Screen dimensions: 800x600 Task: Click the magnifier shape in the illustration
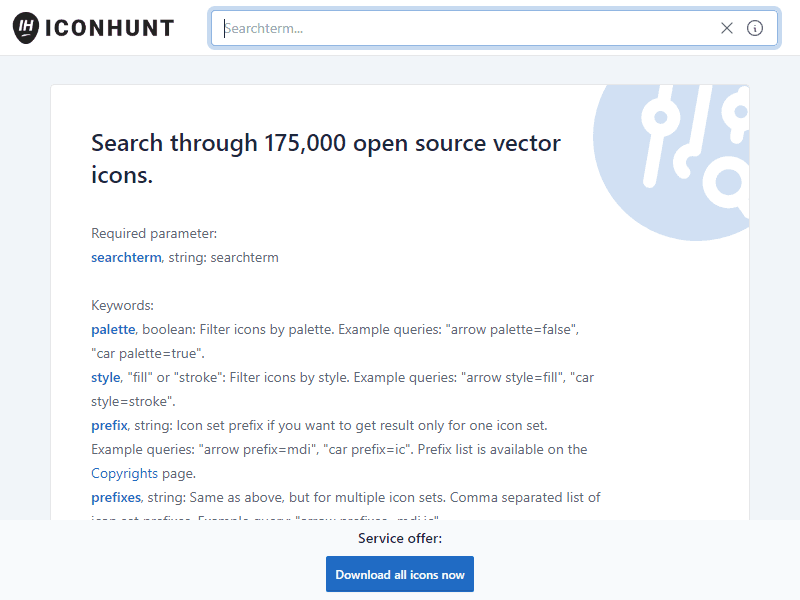727,180
